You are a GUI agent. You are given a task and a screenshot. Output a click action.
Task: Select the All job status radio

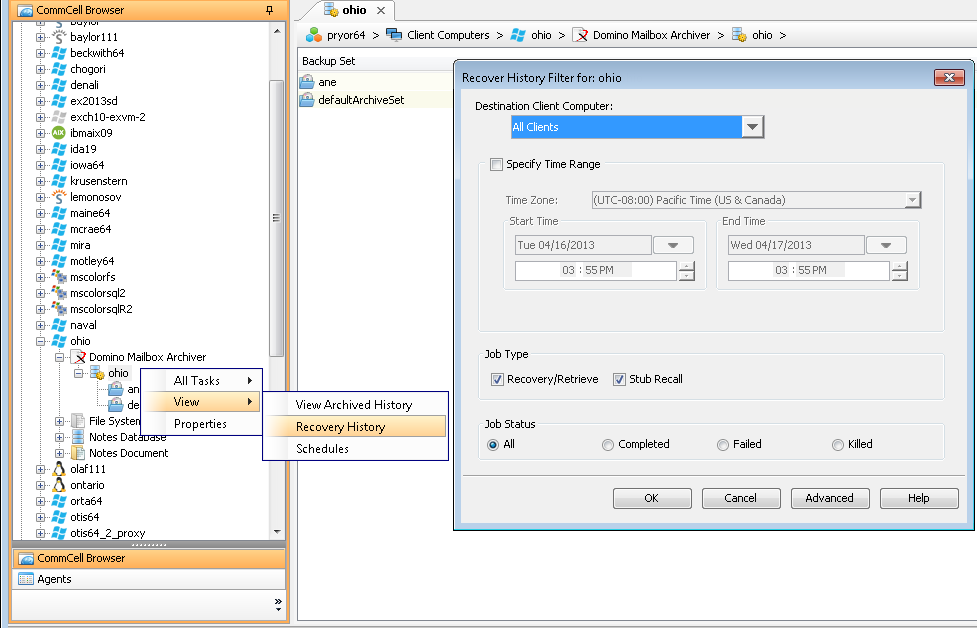(x=493, y=445)
